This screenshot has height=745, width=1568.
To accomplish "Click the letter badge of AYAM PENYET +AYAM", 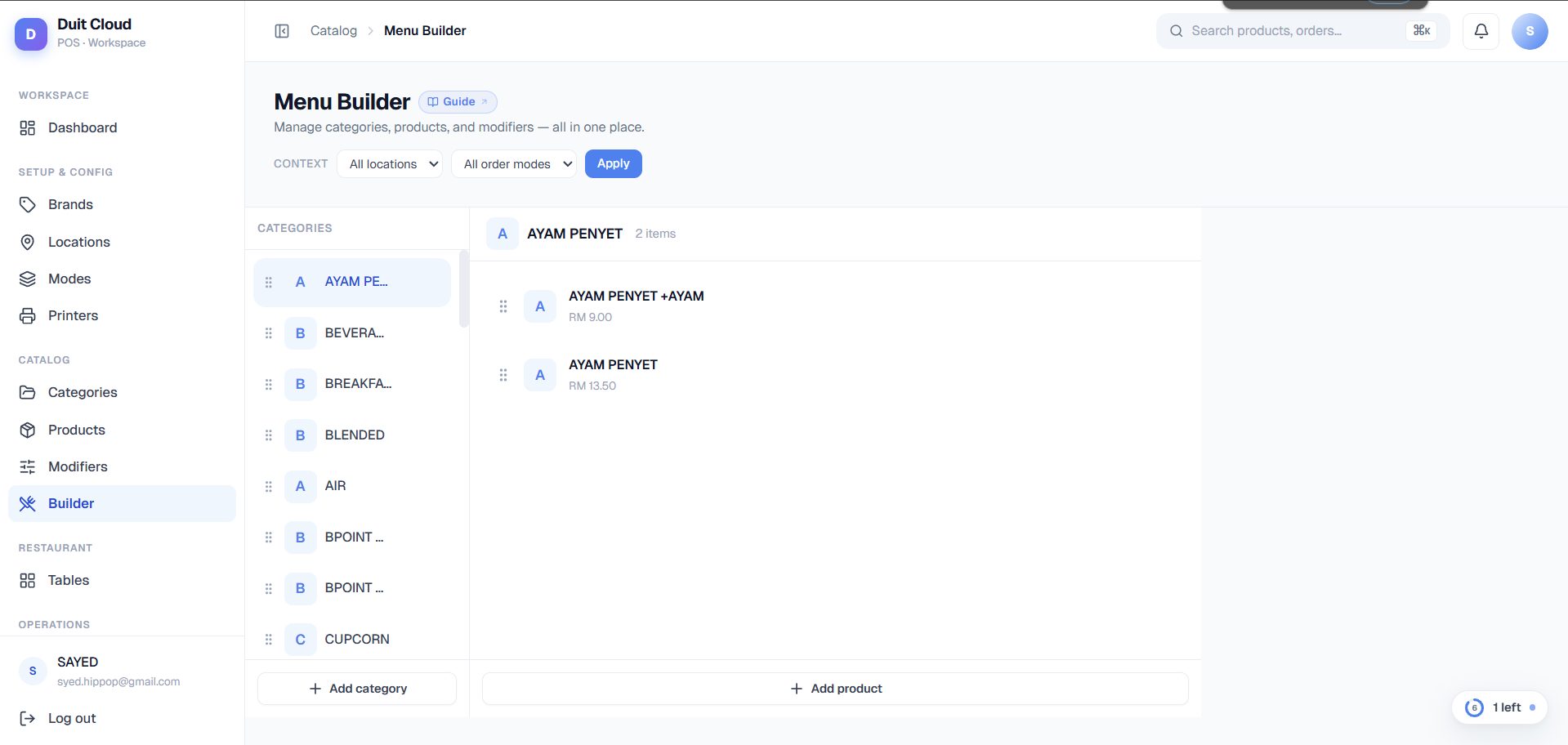I will 540,306.
